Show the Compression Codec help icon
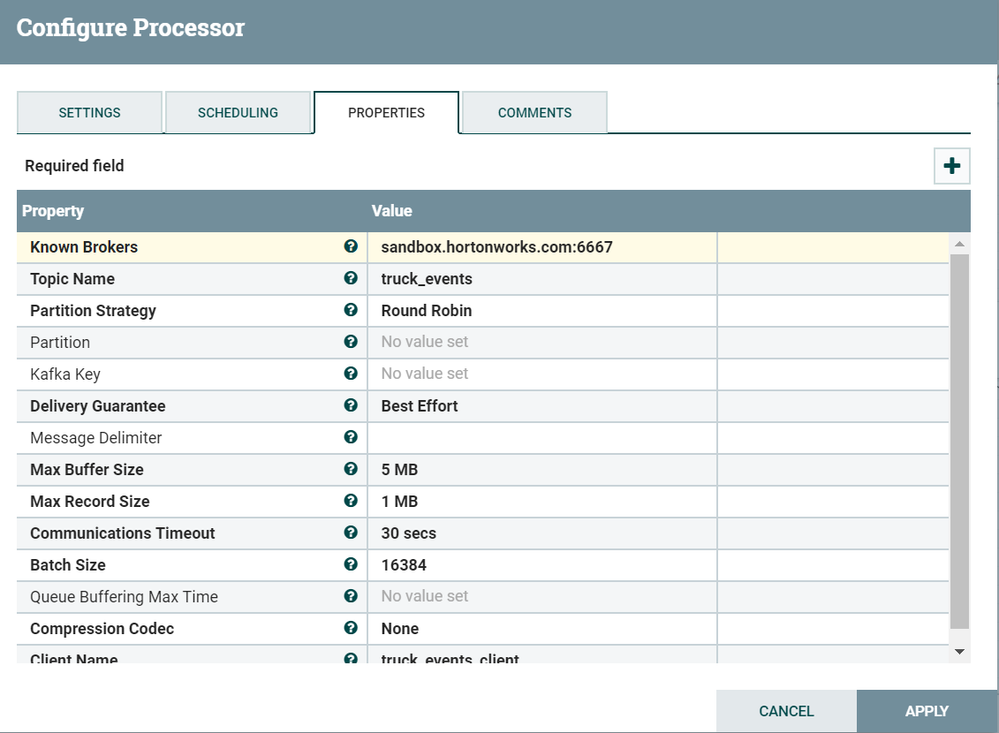 click(x=350, y=628)
